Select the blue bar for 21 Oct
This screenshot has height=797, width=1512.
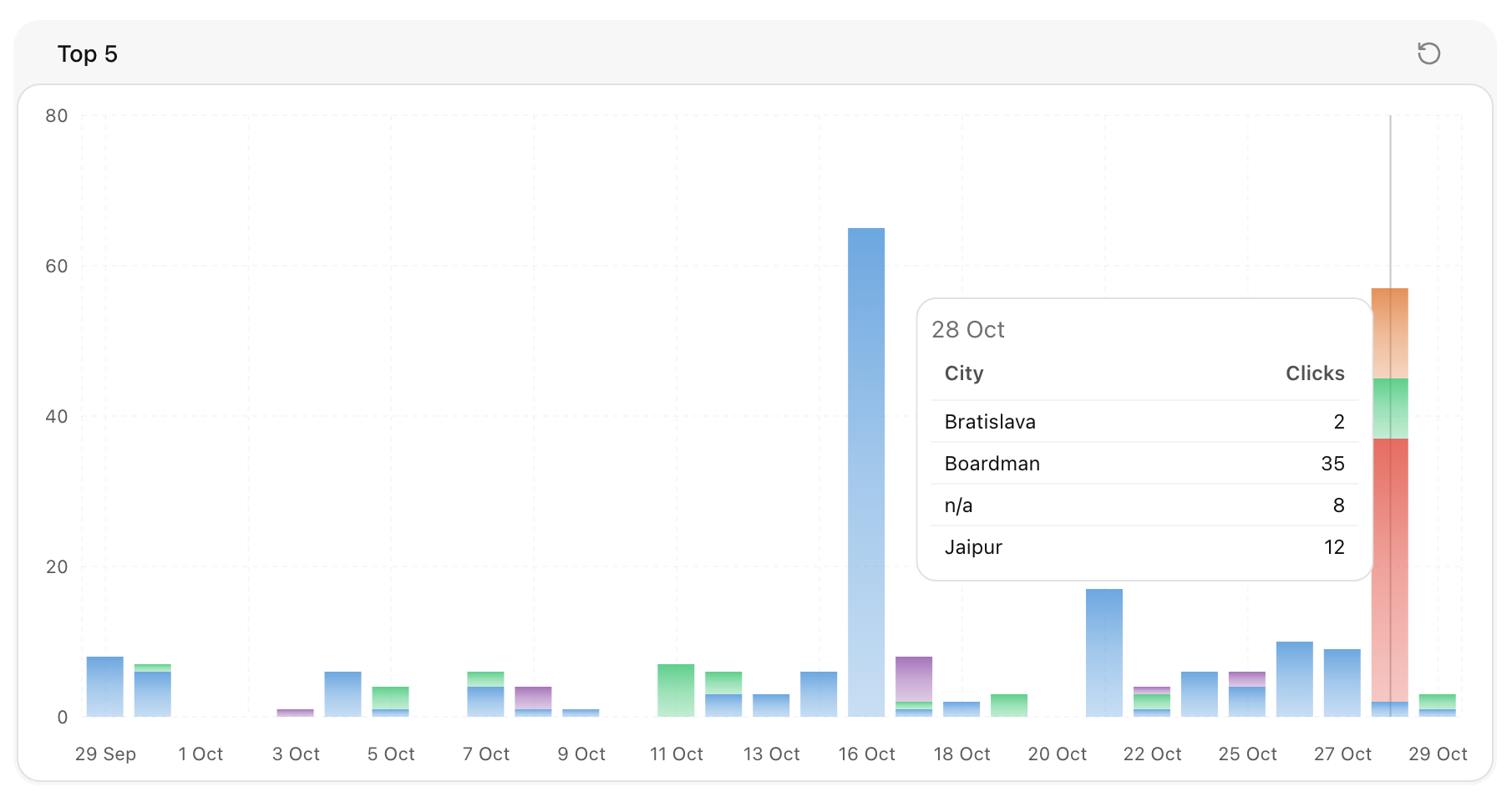point(1104,652)
